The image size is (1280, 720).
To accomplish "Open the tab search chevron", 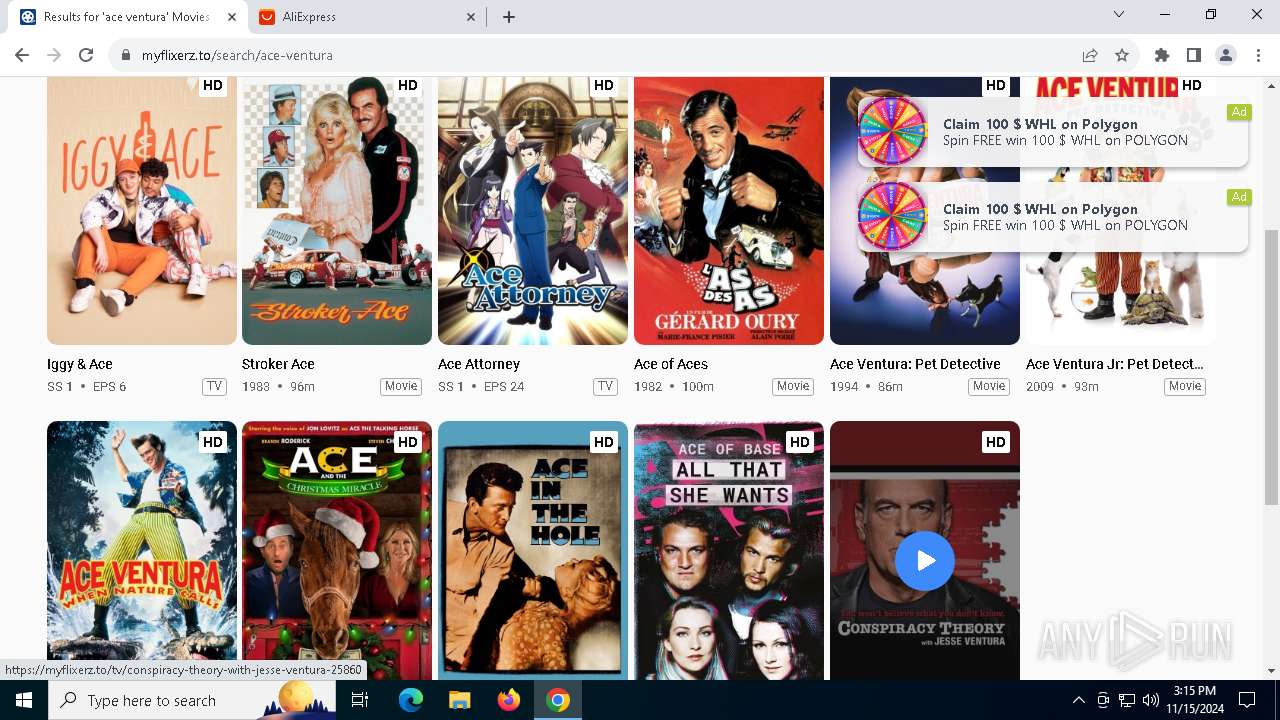I will [1119, 15].
